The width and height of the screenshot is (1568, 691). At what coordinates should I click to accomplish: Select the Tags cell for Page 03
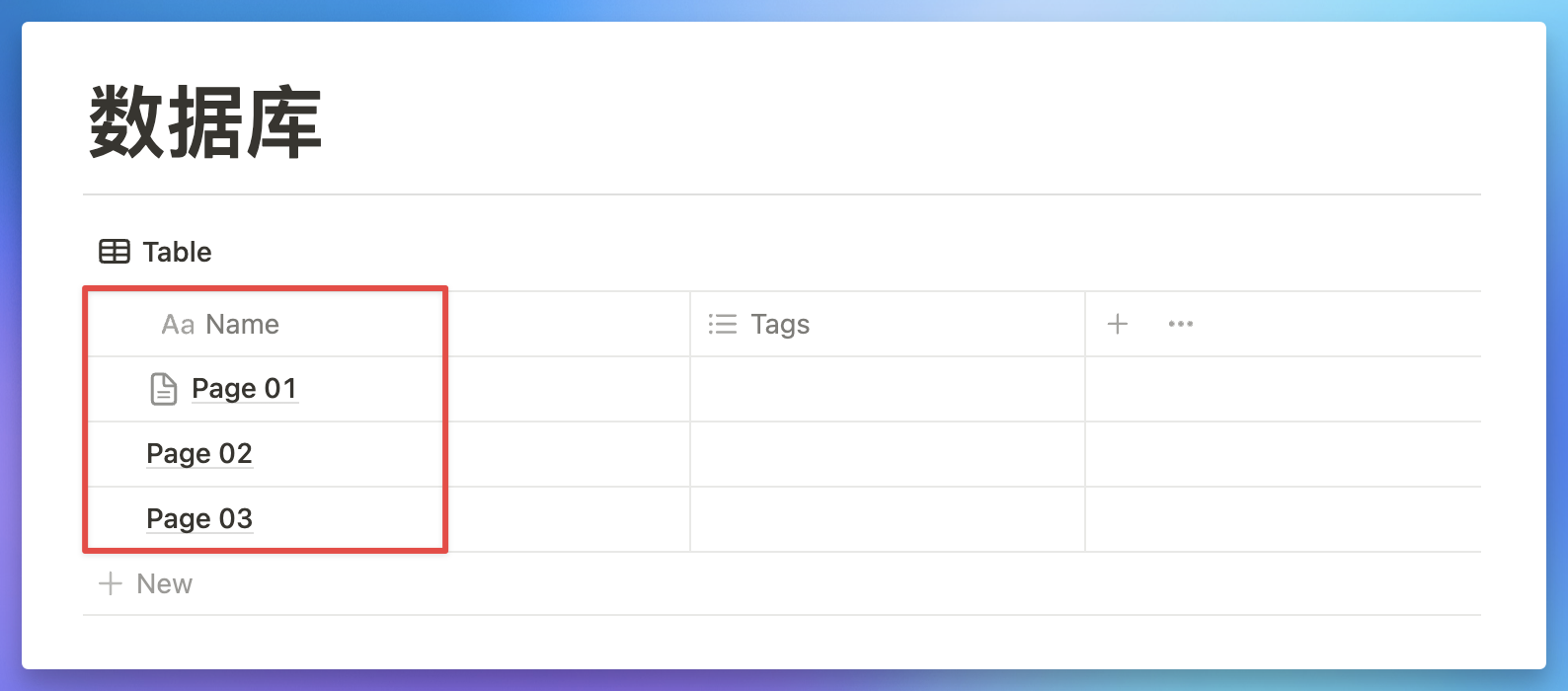[x=887, y=519]
